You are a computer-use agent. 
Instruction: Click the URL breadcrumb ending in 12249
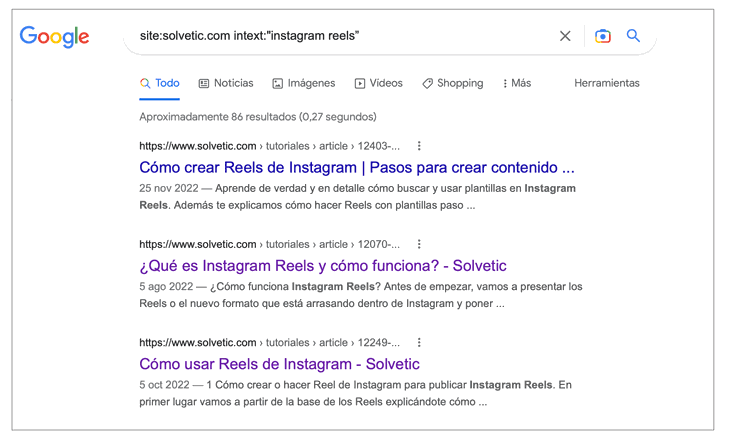point(269,342)
